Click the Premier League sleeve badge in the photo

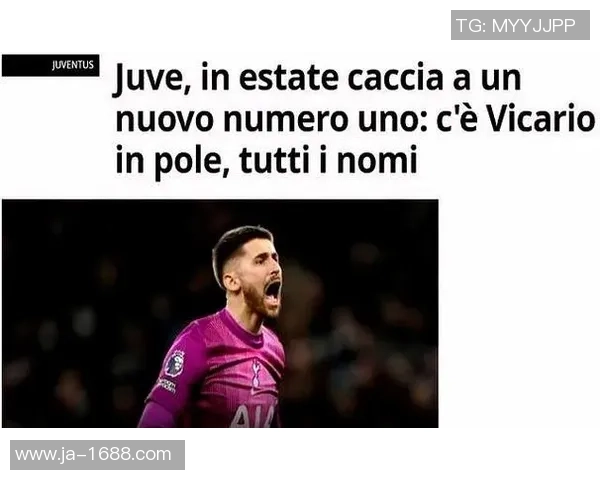tap(174, 363)
